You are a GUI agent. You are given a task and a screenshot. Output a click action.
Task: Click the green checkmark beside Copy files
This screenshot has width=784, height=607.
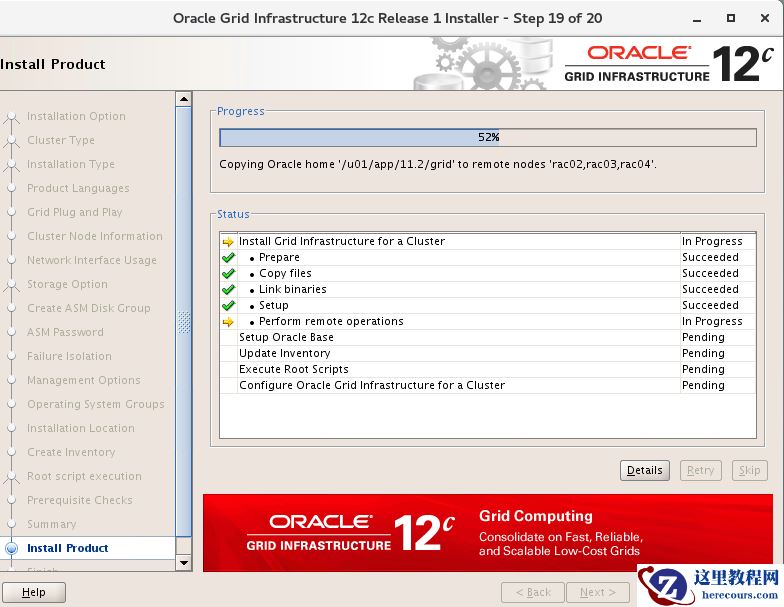coord(228,274)
